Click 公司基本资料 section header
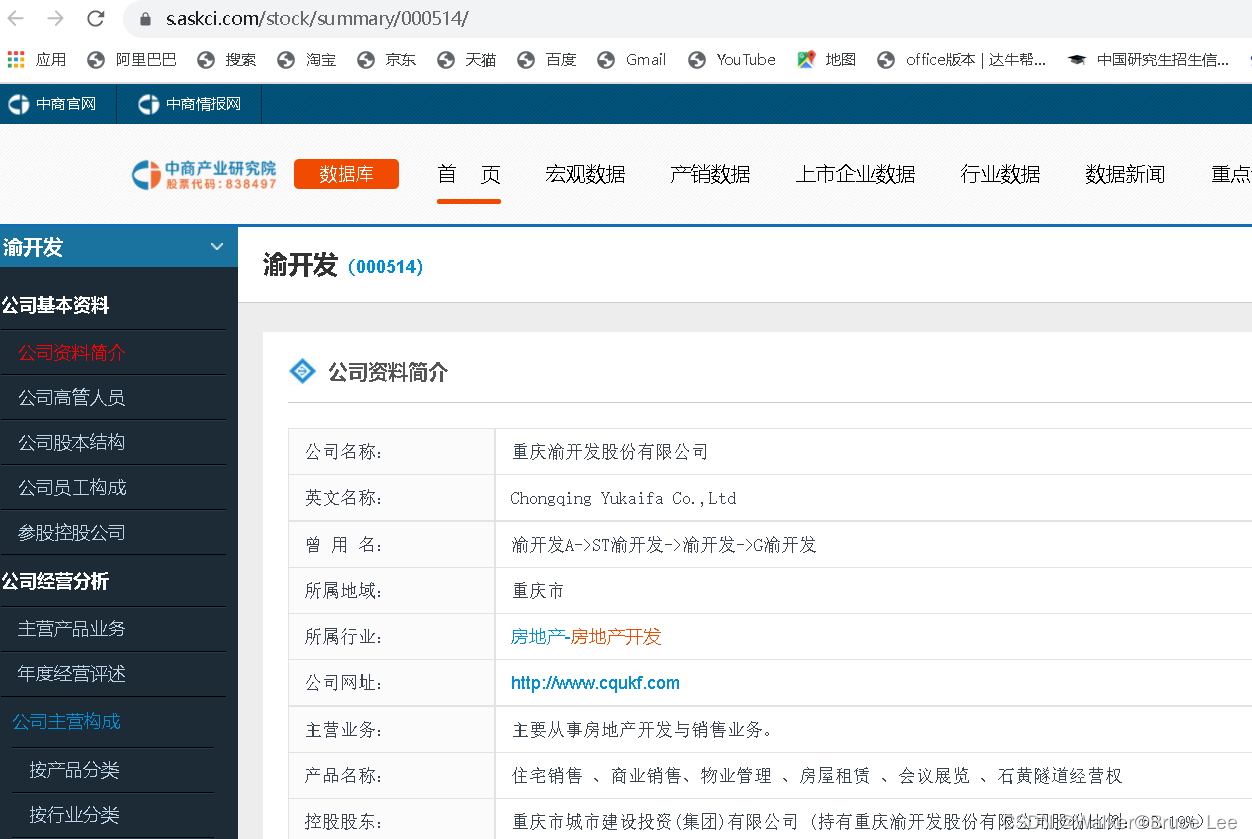Viewport: 1252px width, 839px height. [x=56, y=306]
